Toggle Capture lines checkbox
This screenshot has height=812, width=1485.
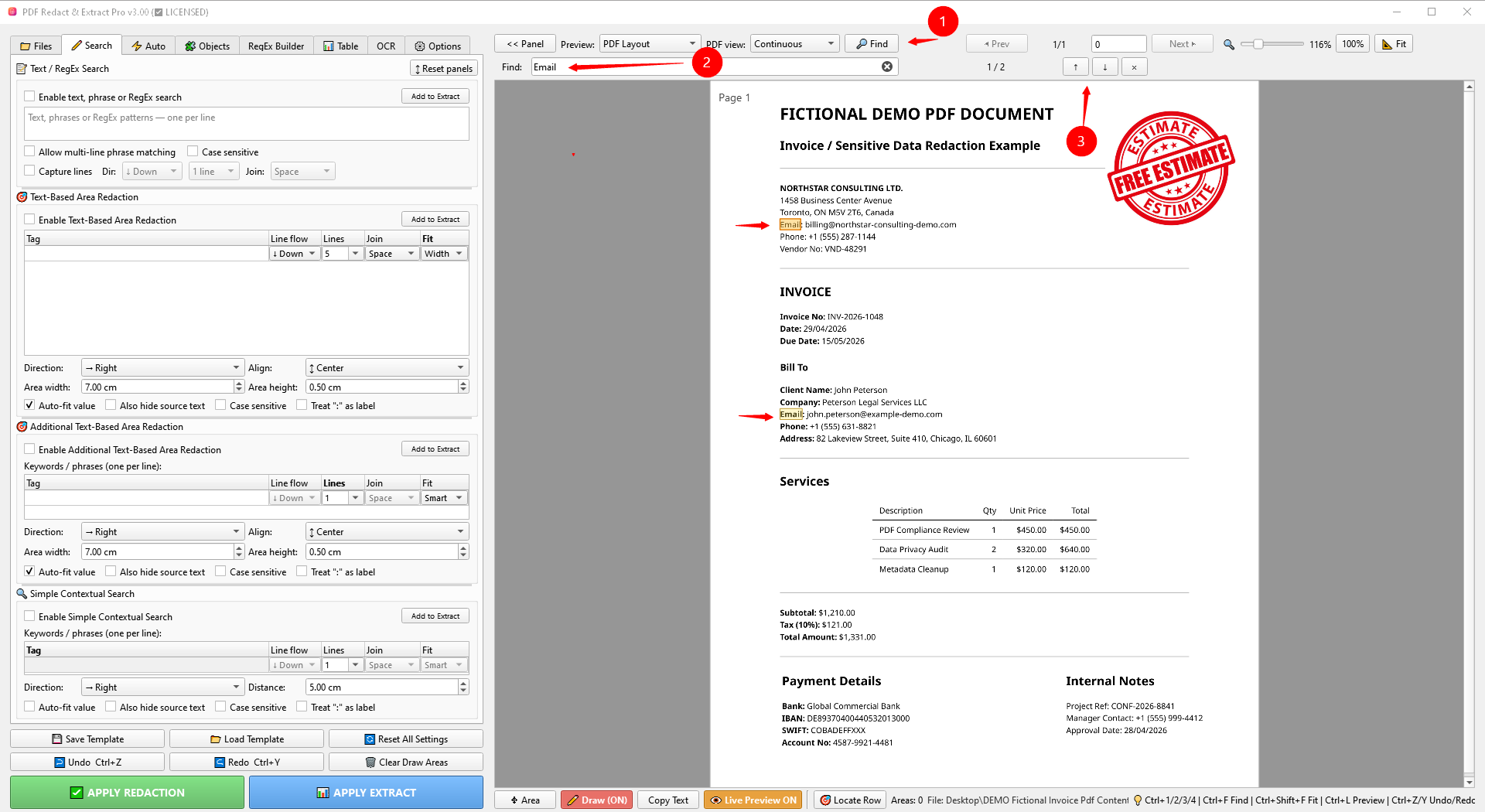pos(29,171)
